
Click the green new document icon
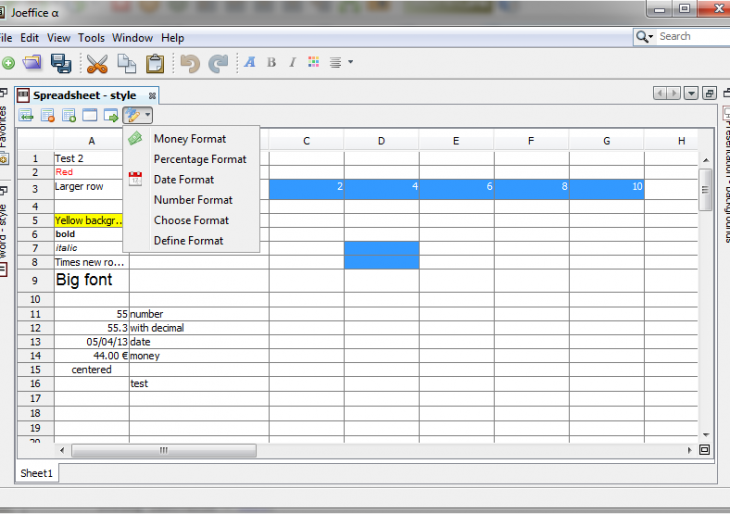pyautogui.click(x=8, y=63)
